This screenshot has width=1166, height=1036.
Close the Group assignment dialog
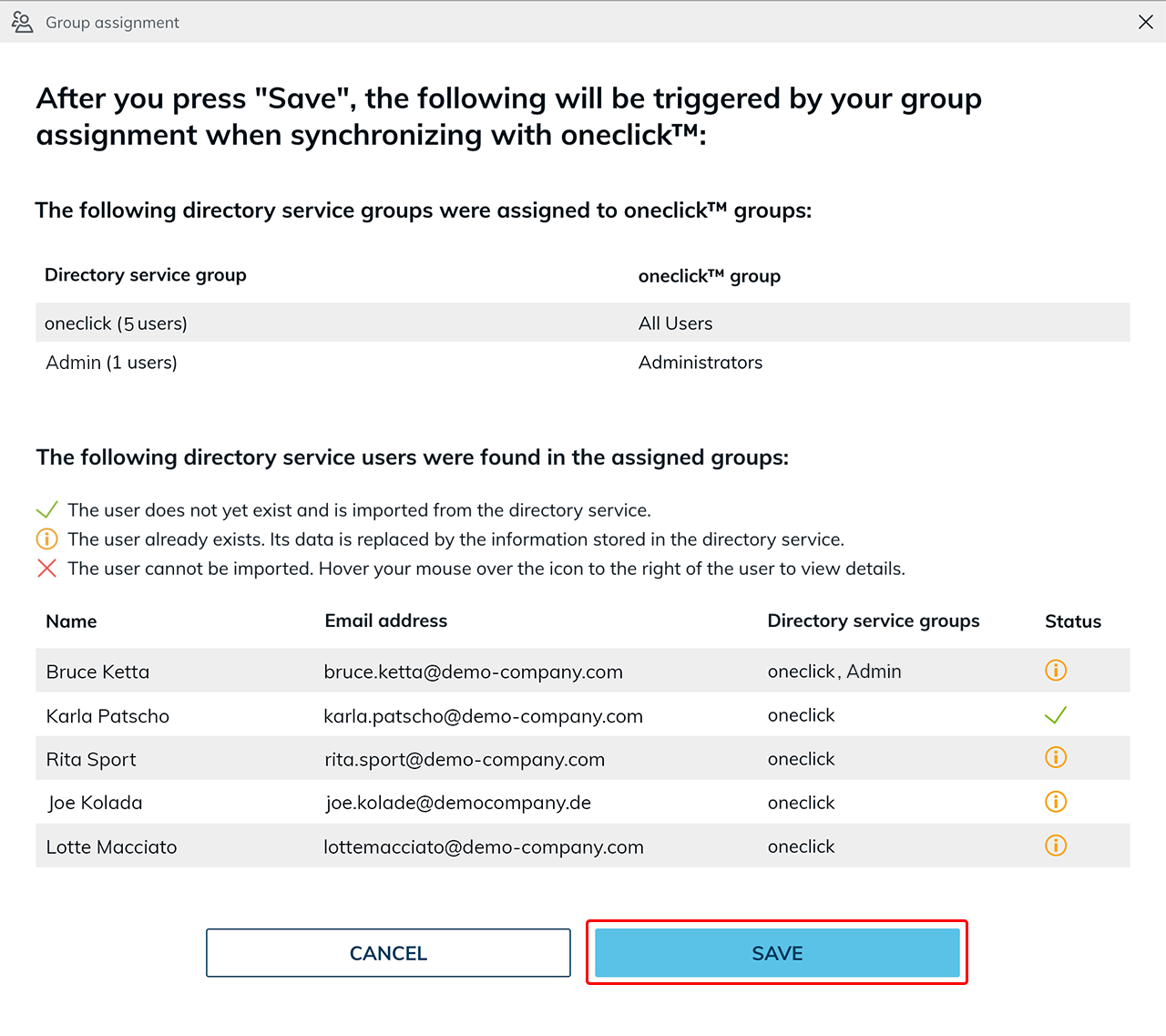coord(1146,22)
